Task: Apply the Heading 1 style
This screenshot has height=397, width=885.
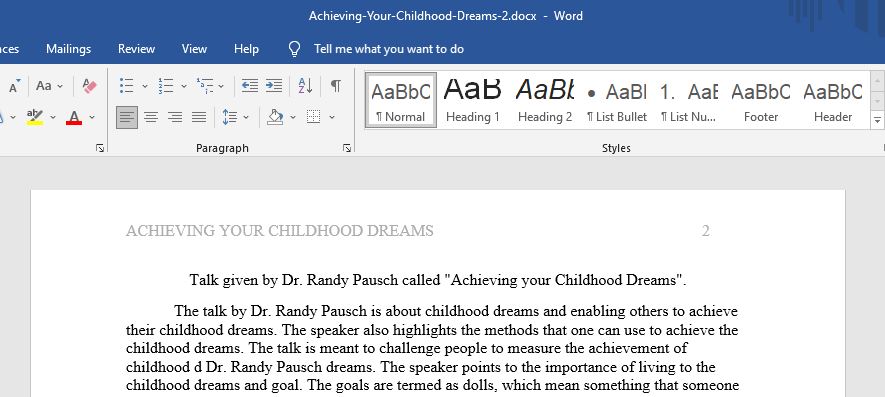Action: click(473, 100)
